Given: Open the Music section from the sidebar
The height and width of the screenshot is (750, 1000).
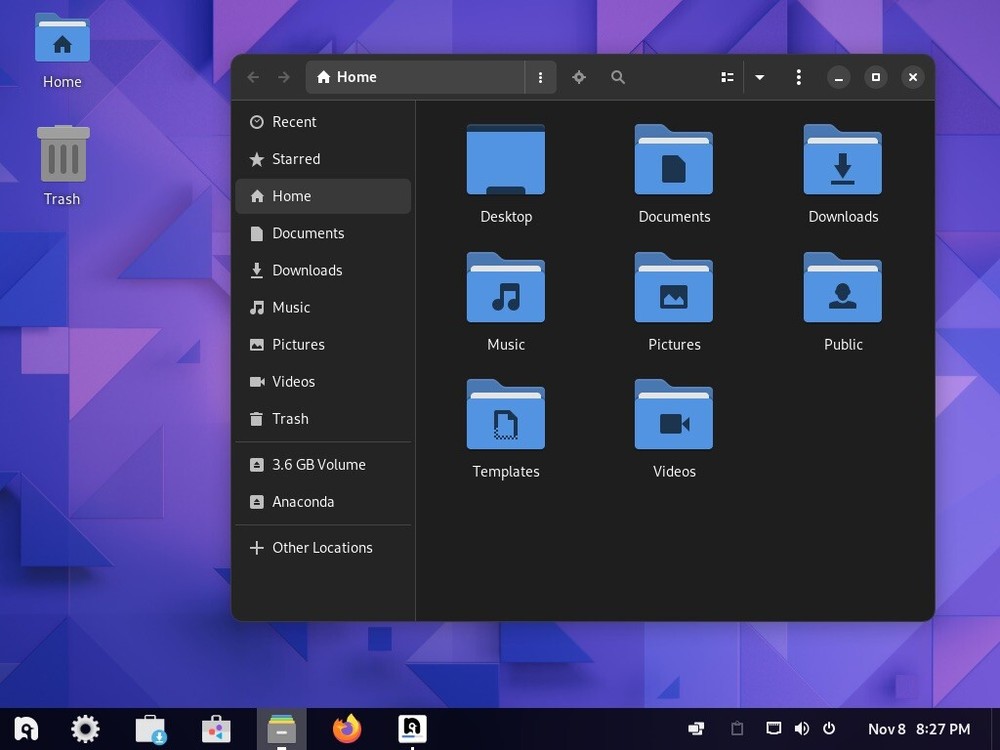Looking at the screenshot, I should tap(289, 307).
